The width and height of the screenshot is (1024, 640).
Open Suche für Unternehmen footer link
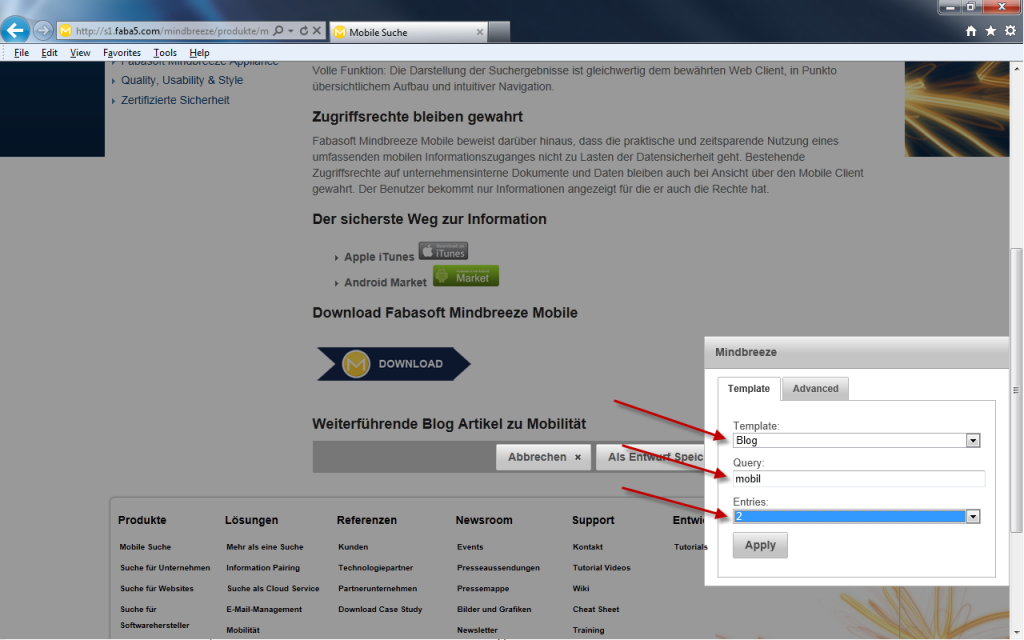165,568
